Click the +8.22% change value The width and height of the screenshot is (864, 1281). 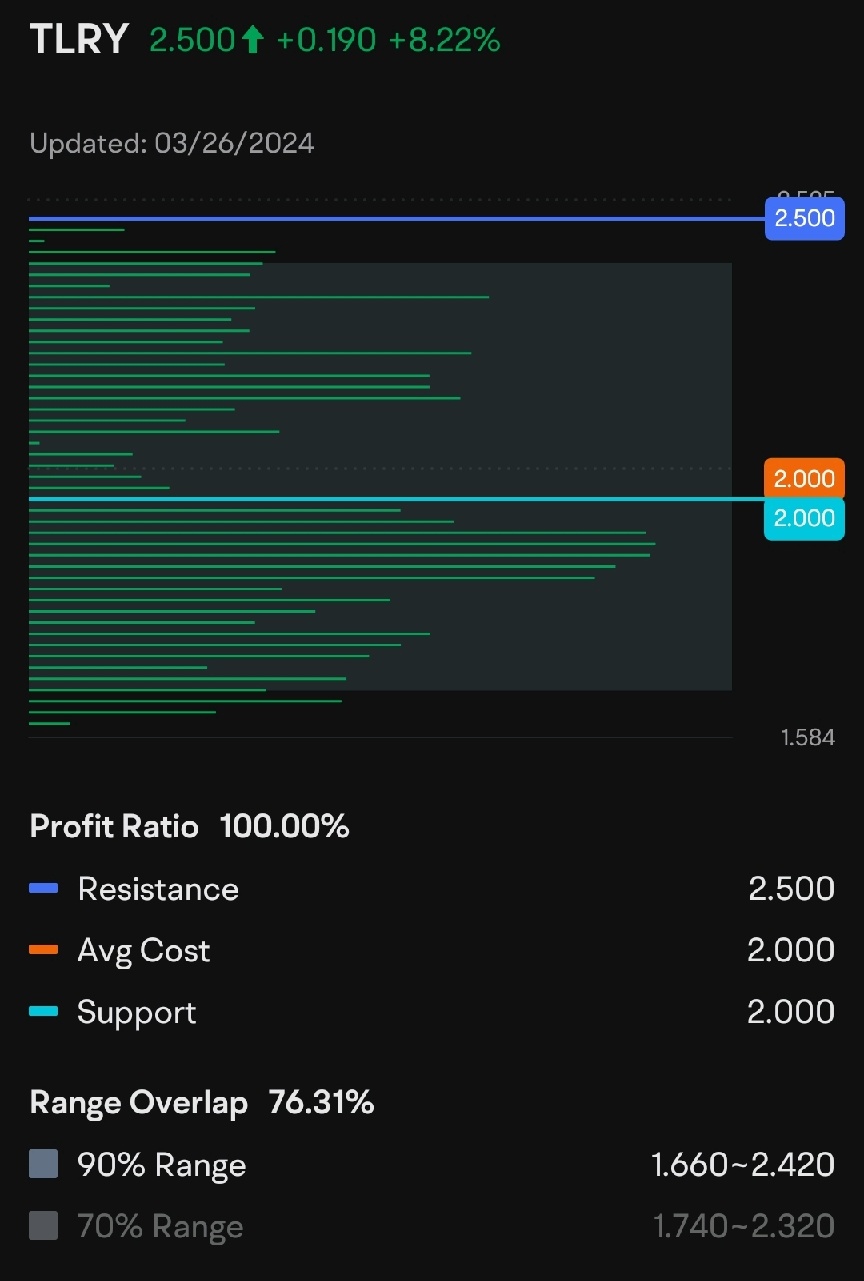(444, 40)
